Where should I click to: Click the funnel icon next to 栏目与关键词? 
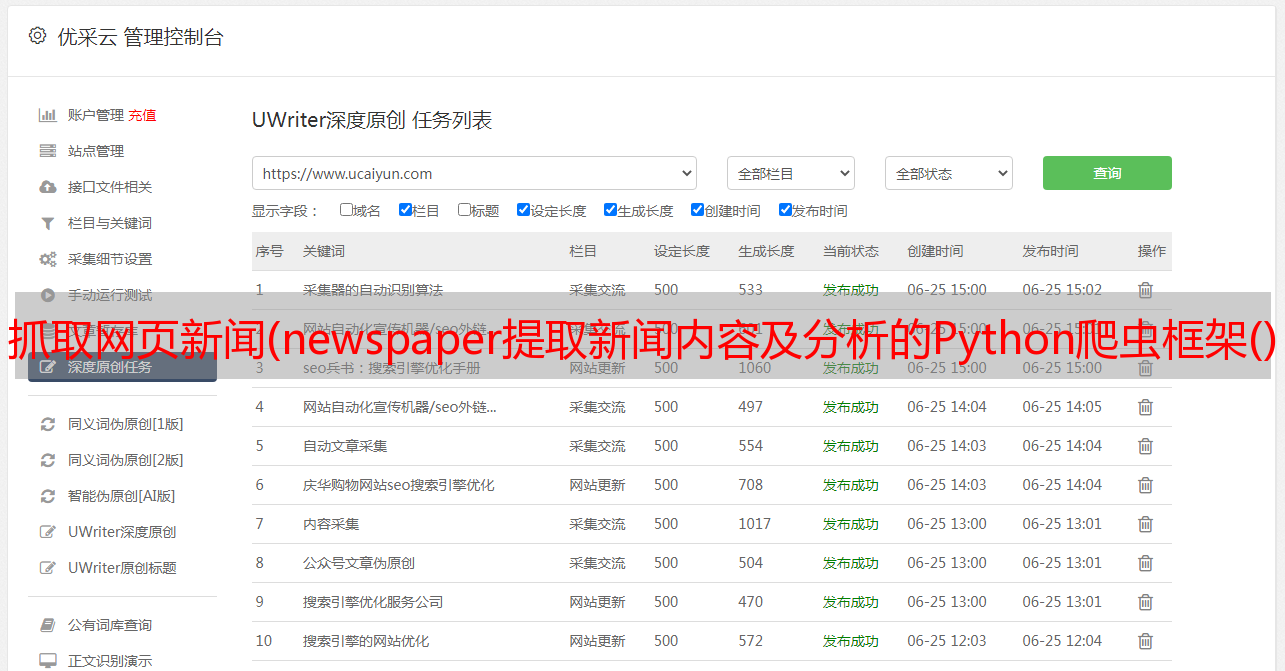tap(47, 223)
